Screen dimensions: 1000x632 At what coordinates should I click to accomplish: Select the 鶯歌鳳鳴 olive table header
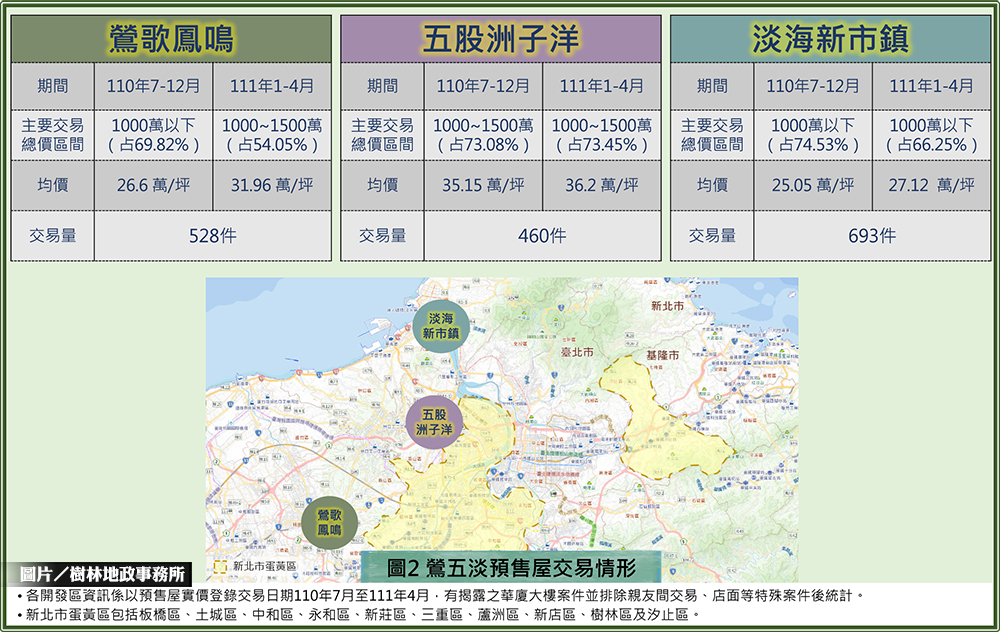pos(171,39)
